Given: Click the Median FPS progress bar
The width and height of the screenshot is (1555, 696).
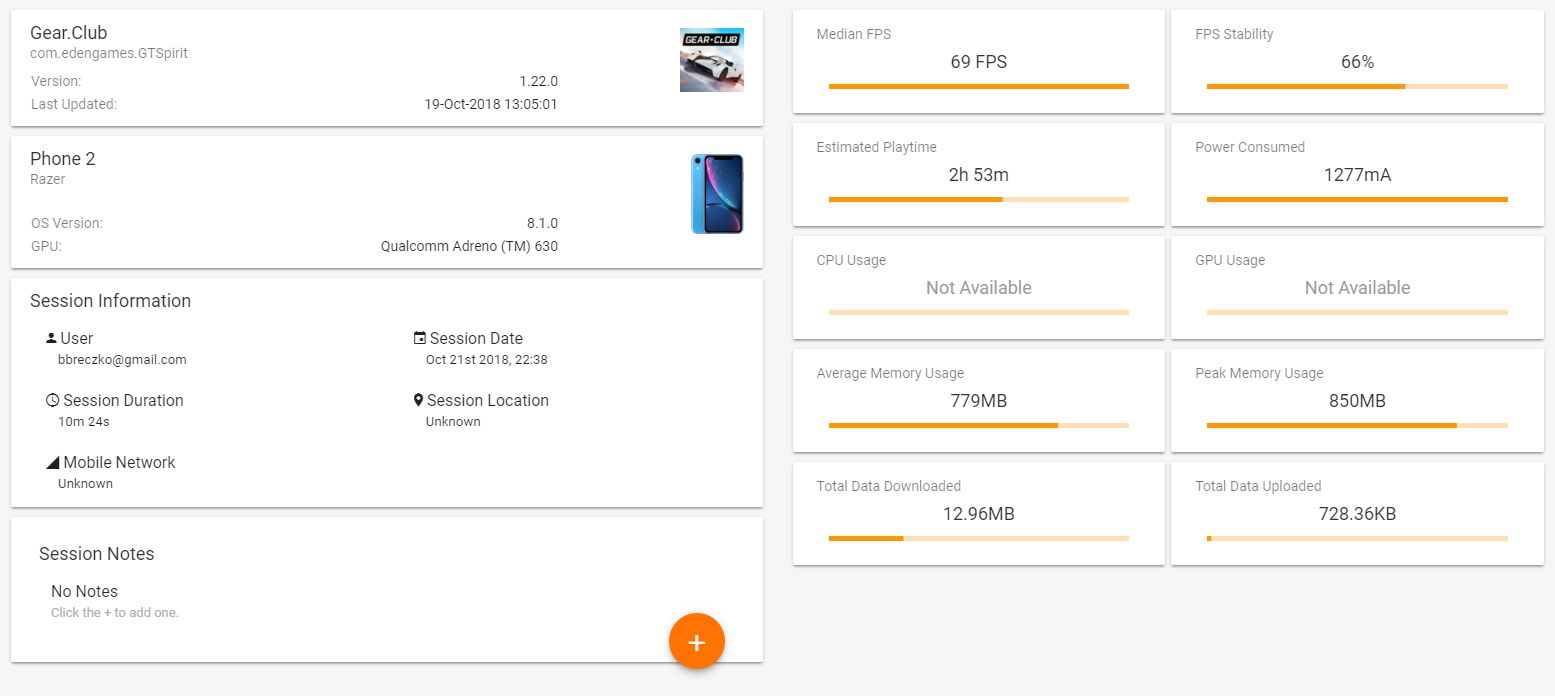Looking at the screenshot, I should pos(978,87).
